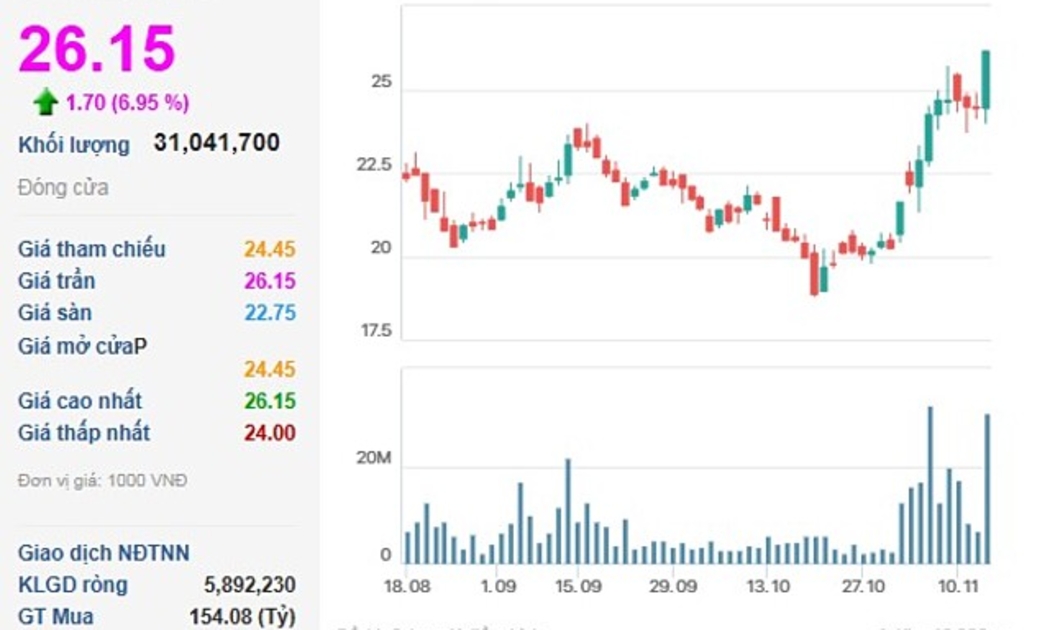Click the KLGD ròng value 5,892,230
Image resolution: width=1050 pixels, height=630 pixels.
(249, 585)
